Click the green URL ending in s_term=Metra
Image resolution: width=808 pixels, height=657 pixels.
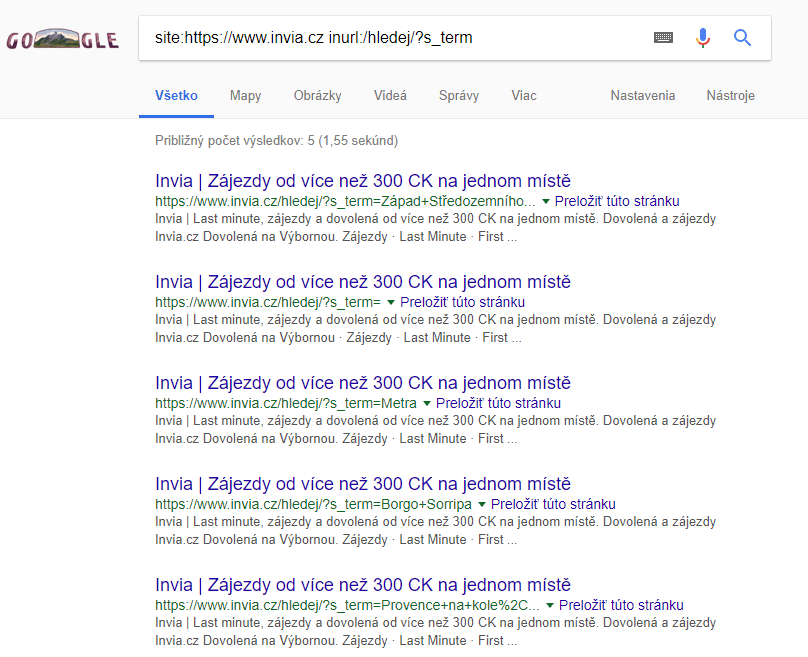(286, 403)
